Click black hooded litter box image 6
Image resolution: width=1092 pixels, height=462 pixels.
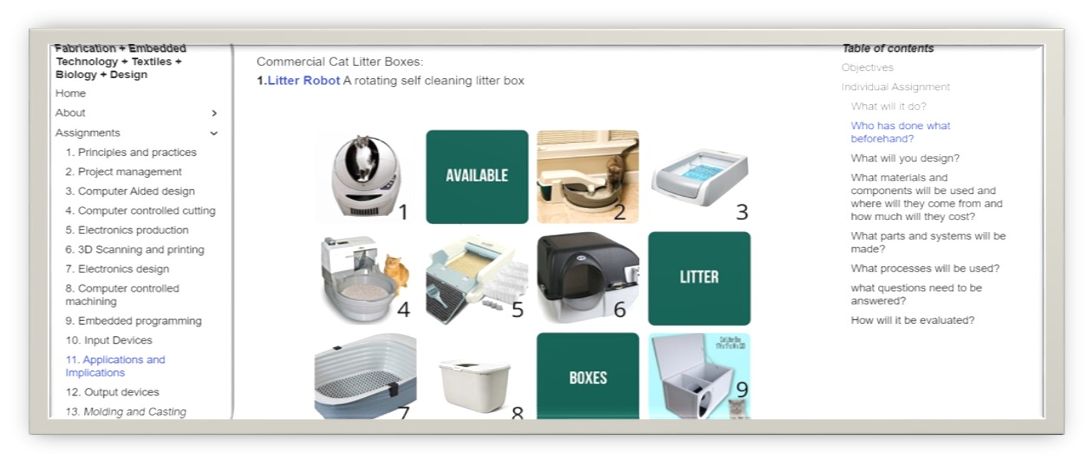tap(588, 279)
